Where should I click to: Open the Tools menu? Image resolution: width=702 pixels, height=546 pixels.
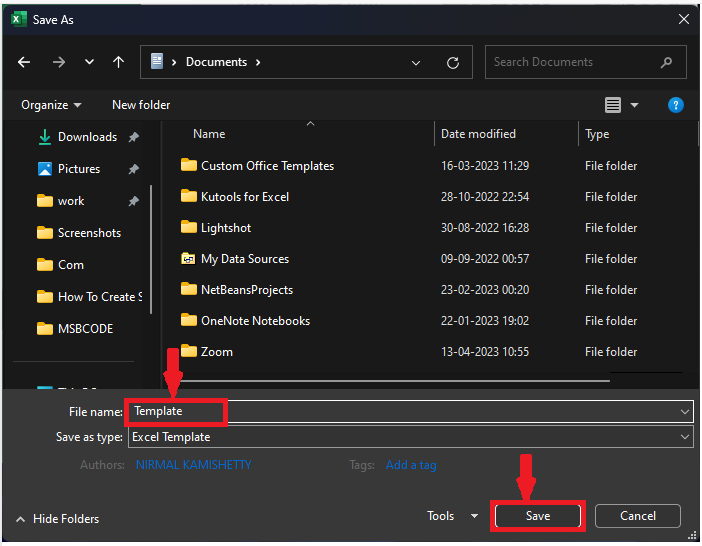(452, 516)
